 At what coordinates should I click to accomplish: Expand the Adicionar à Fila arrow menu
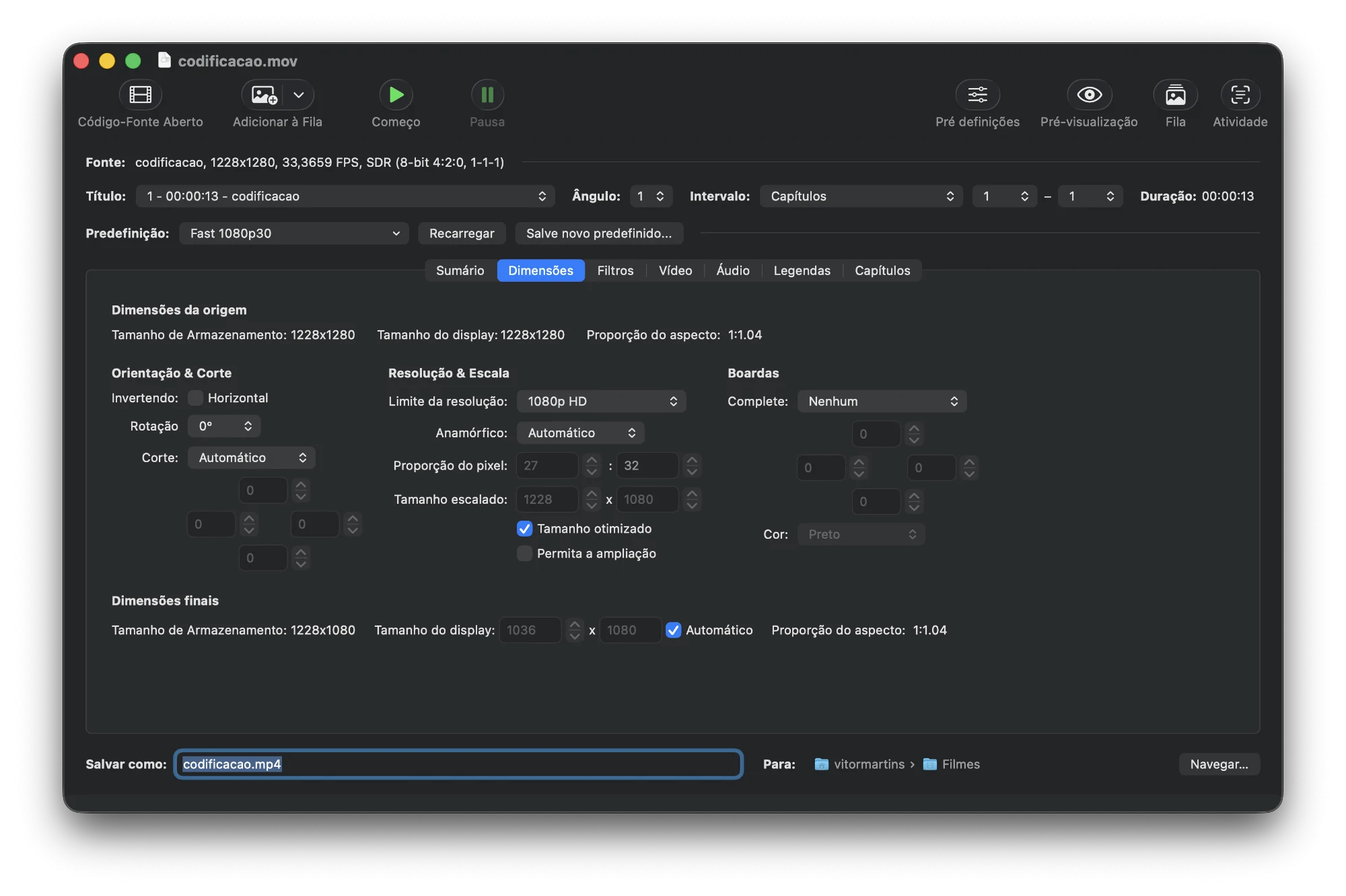299,95
